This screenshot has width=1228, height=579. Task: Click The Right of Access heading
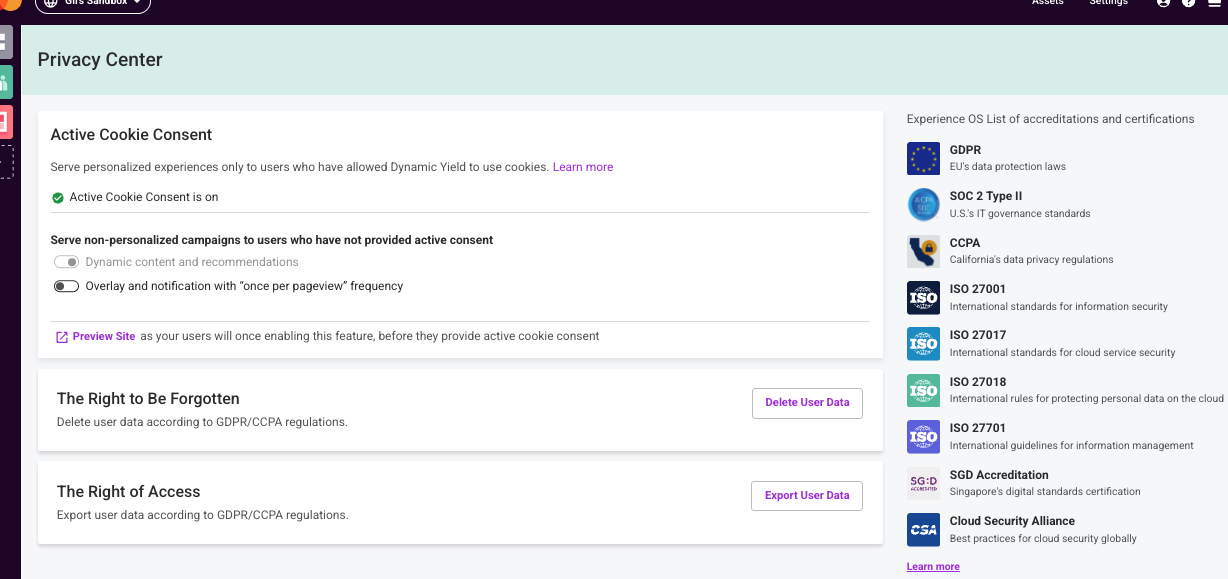(x=128, y=492)
